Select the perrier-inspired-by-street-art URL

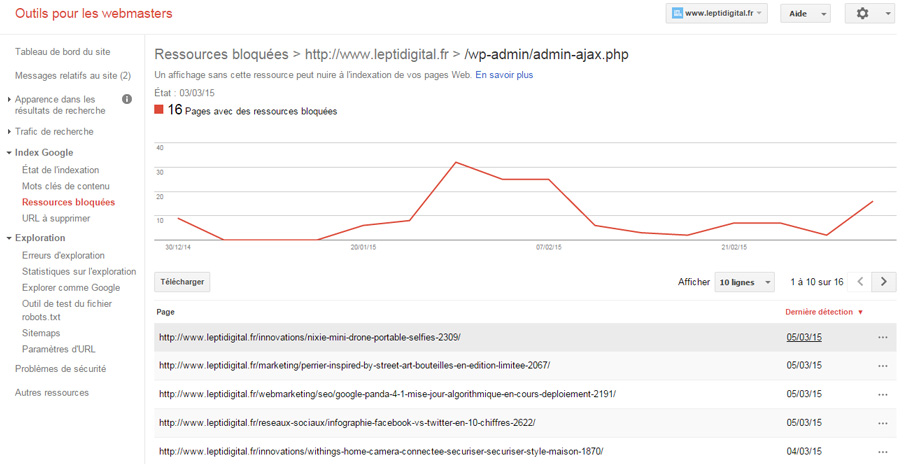tap(354, 365)
